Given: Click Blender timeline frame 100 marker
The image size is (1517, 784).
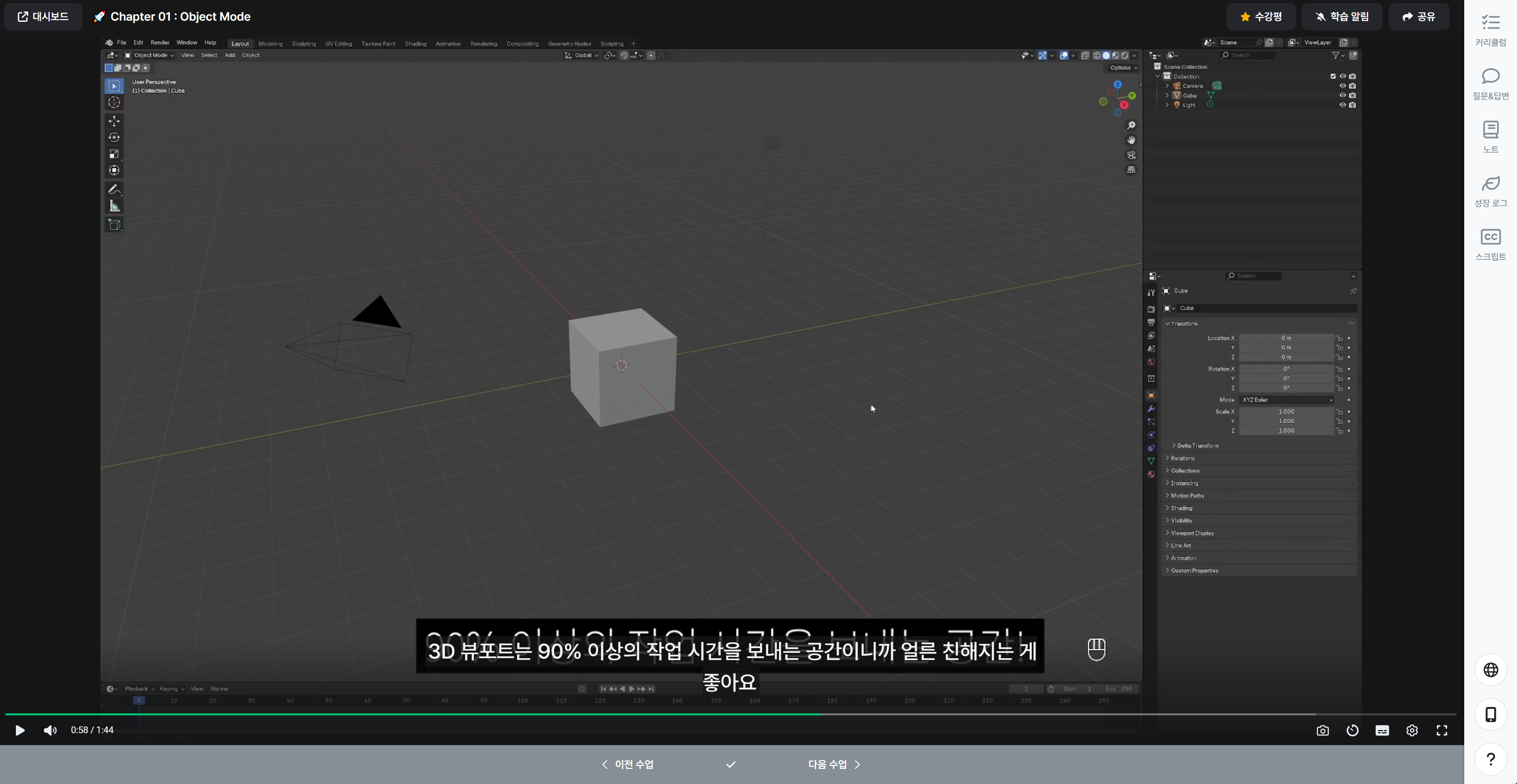Looking at the screenshot, I should (522, 701).
